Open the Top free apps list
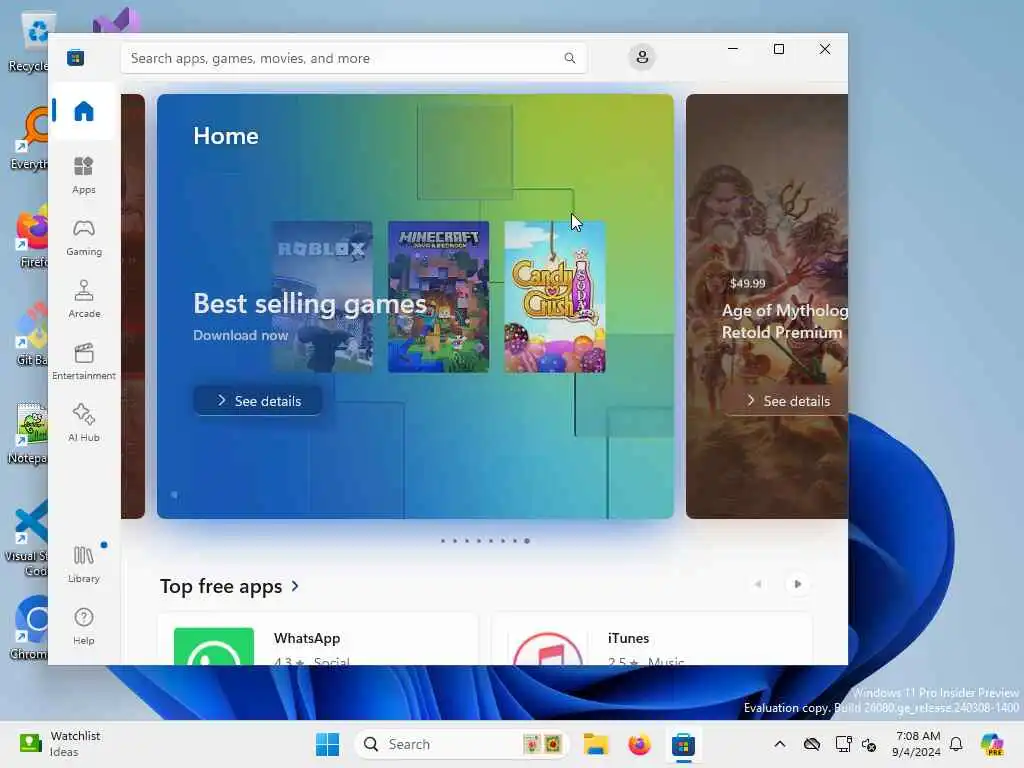This screenshot has width=1024, height=768. pos(229,586)
